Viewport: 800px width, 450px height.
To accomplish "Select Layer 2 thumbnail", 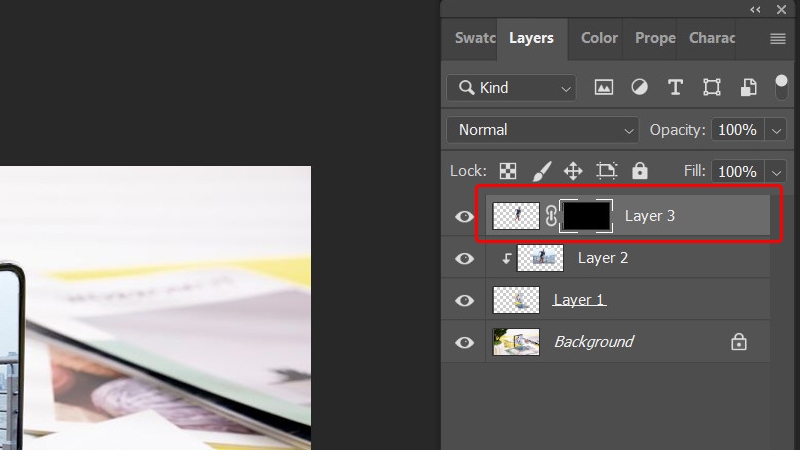I will [x=540, y=258].
